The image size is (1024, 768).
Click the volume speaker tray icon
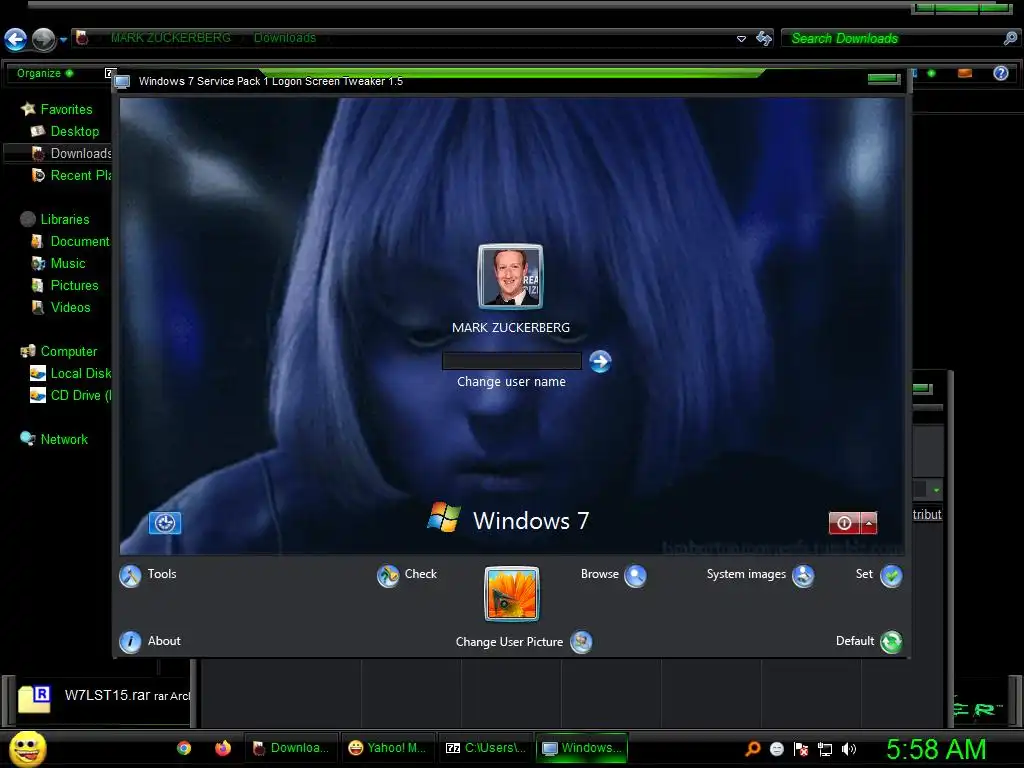click(x=849, y=749)
